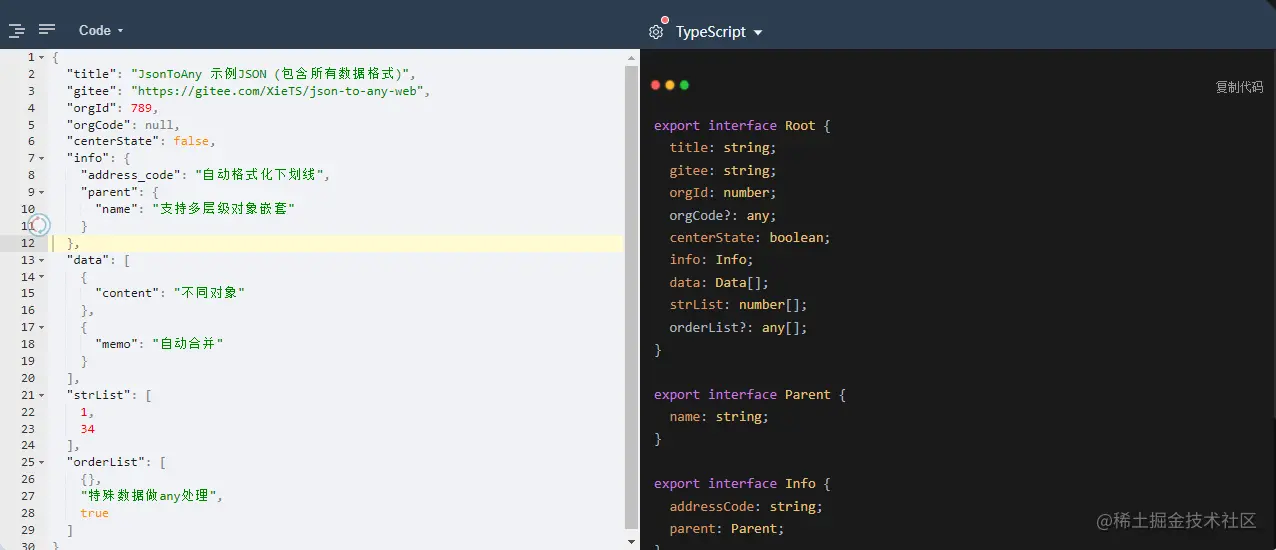This screenshot has height=550, width=1276.
Task: Collapse the "orderList" array at line 25
Action: click(x=41, y=463)
